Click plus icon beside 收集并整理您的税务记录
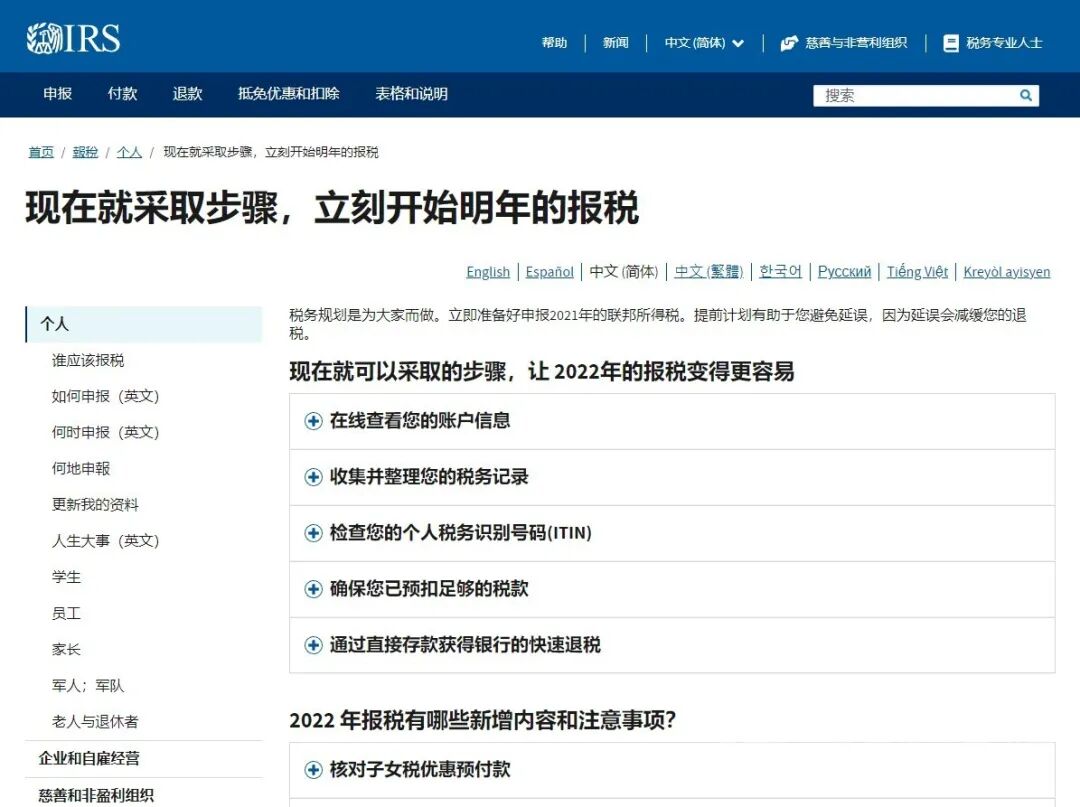Screen dimensions: 1080x807 [313, 477]
